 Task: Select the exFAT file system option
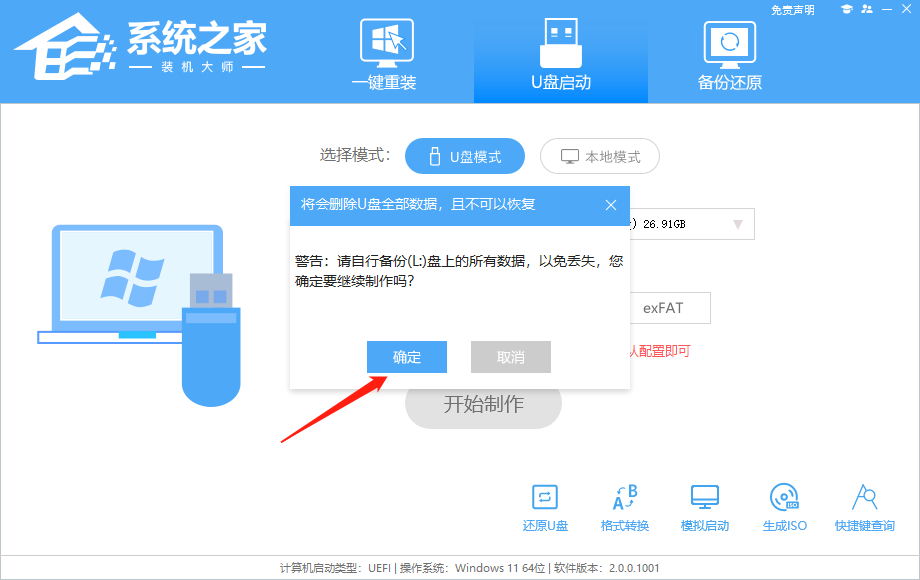(669, 308)
